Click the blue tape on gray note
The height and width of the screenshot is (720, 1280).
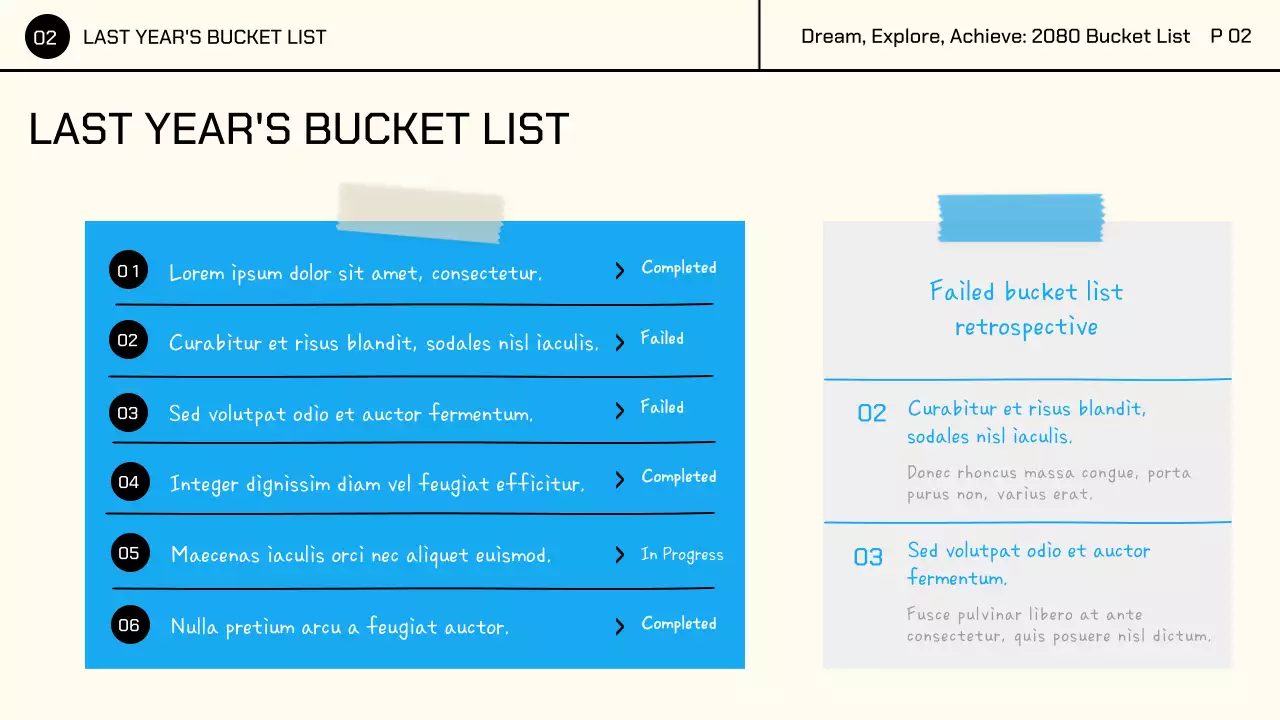click(x=1020, y=217)
